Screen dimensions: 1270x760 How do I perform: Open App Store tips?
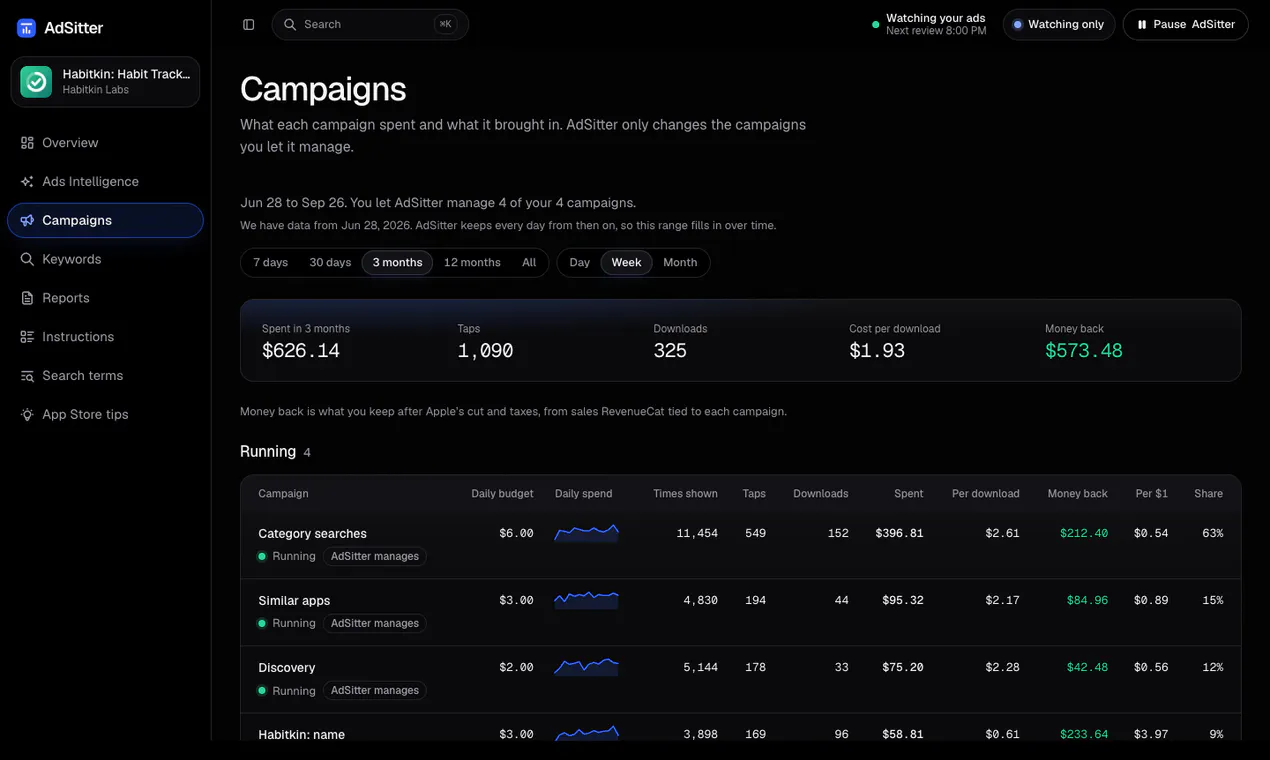(105, 414)
